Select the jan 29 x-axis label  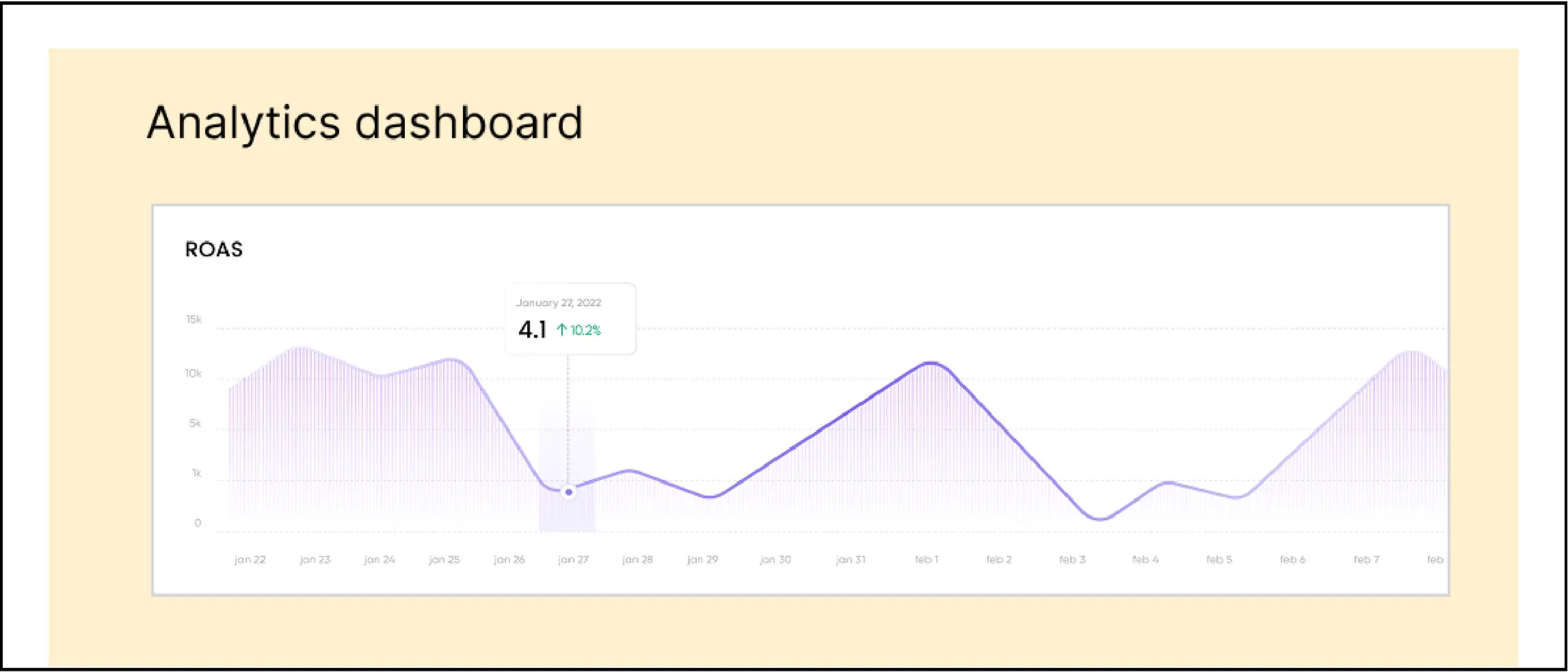pyautogui.click(x=702, y=559)
